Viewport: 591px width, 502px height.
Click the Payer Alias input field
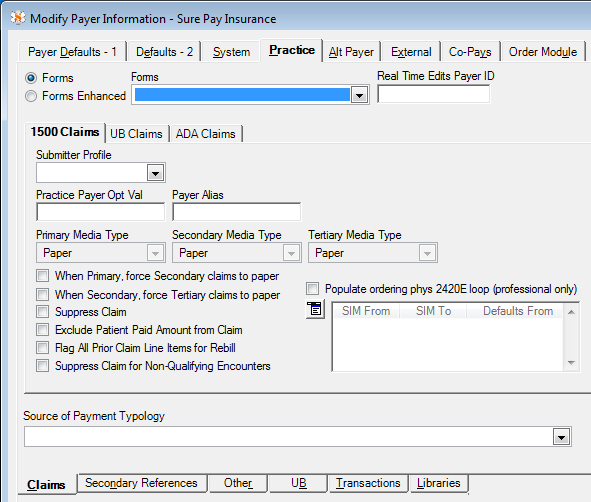pos(236,212)
